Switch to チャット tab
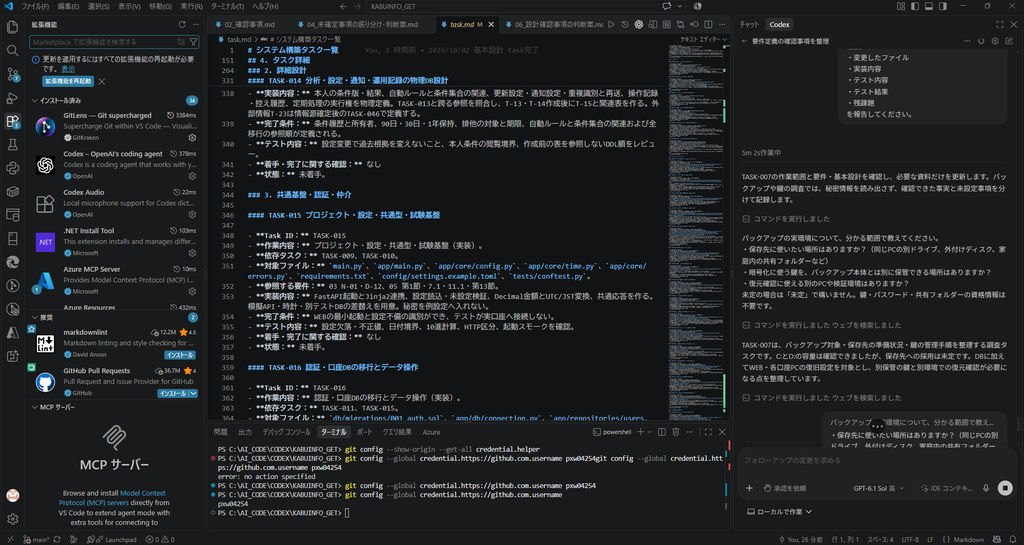The height and width of the screenshot is (545, 1024). coord(749,25)
